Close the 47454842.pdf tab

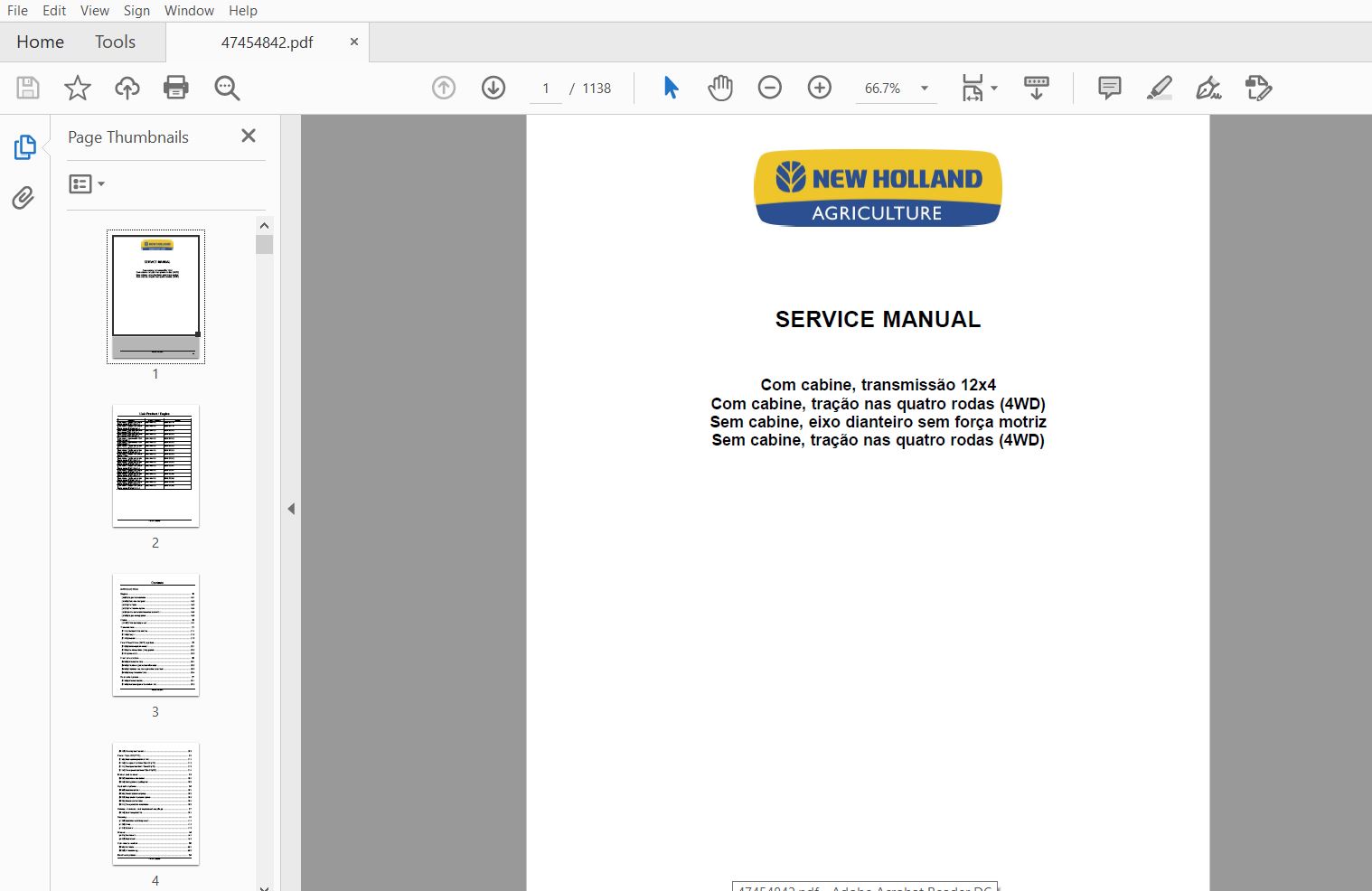tap(353, 42)
